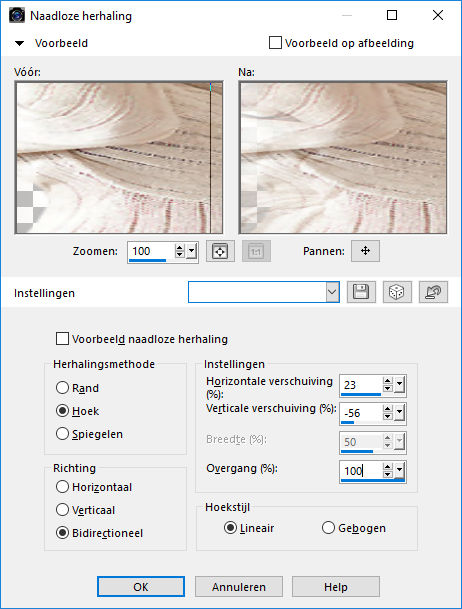Increase the Verticale verschuiving value
The image size is (462, 609).
tap(387, 409)
